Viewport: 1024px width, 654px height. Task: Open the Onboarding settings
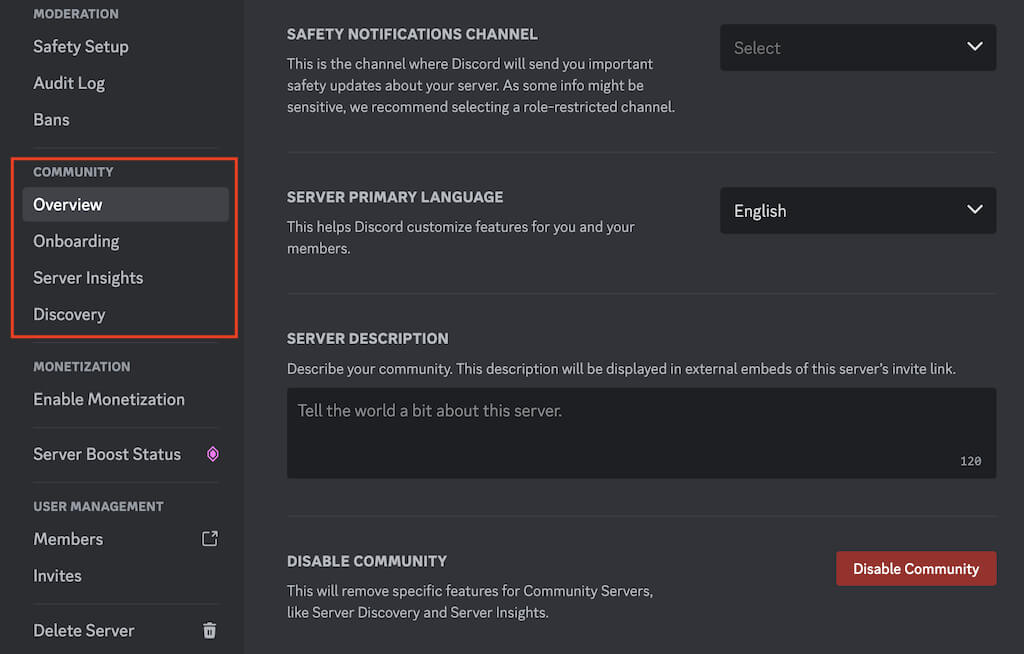[76, 241]
